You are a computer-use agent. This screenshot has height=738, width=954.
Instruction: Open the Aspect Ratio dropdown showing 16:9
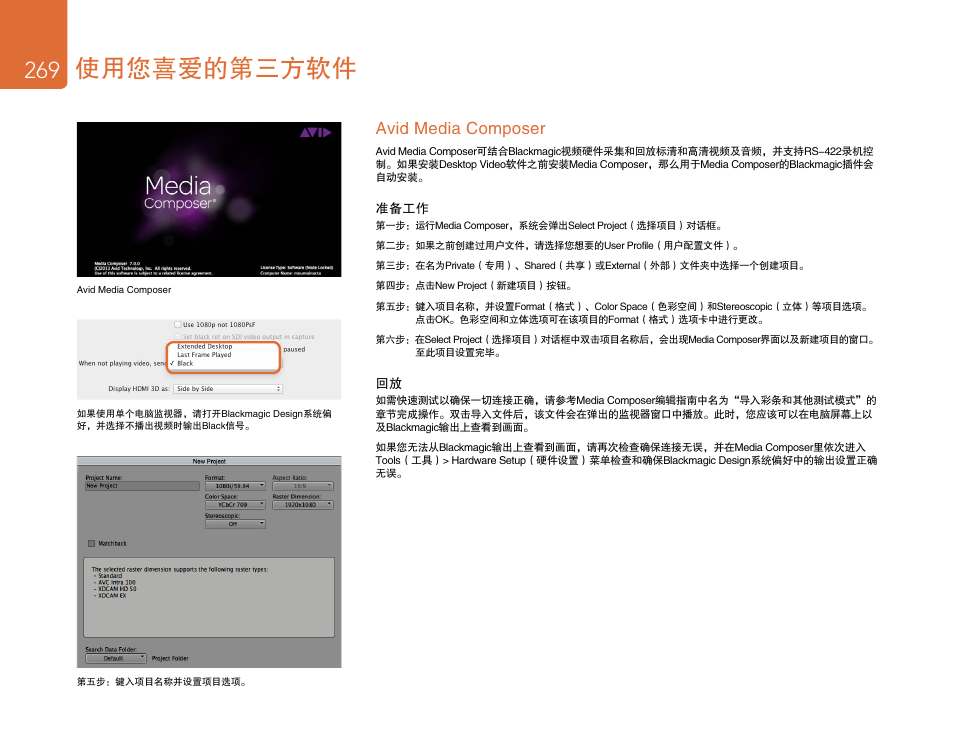tap(302, 486)
